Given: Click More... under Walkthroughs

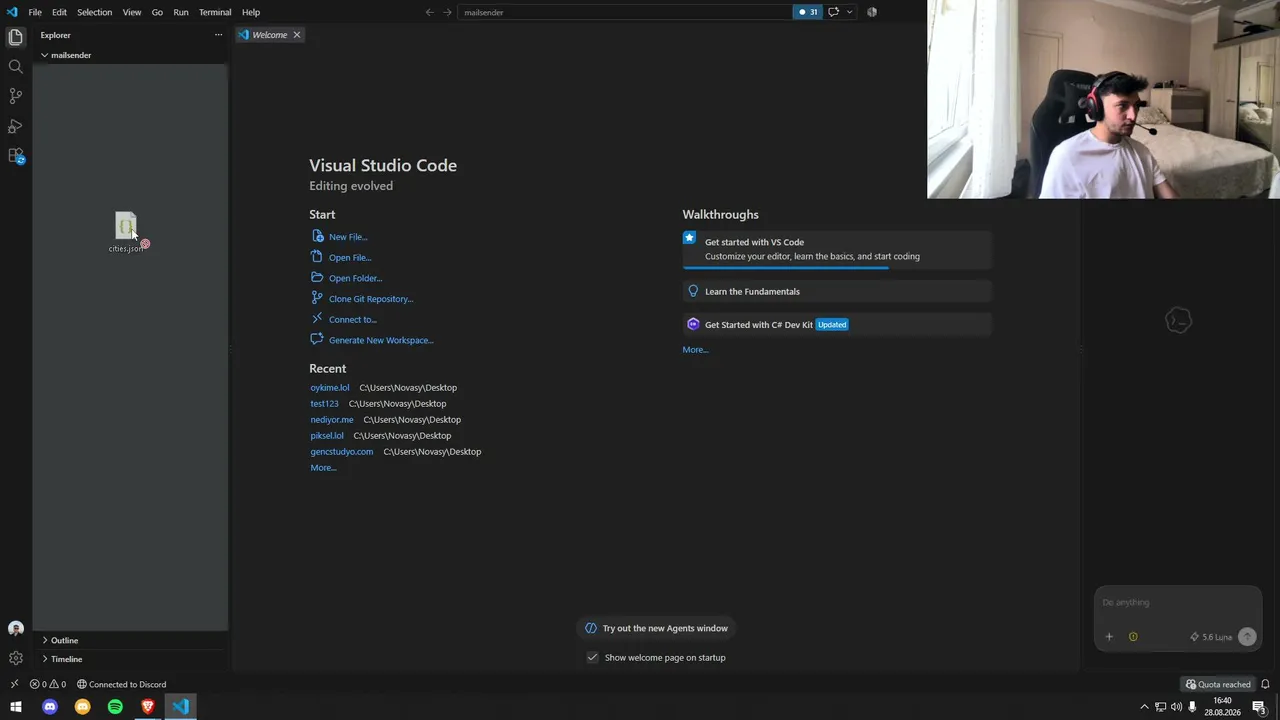Looking at the screenshot, I should coord(695,350).
